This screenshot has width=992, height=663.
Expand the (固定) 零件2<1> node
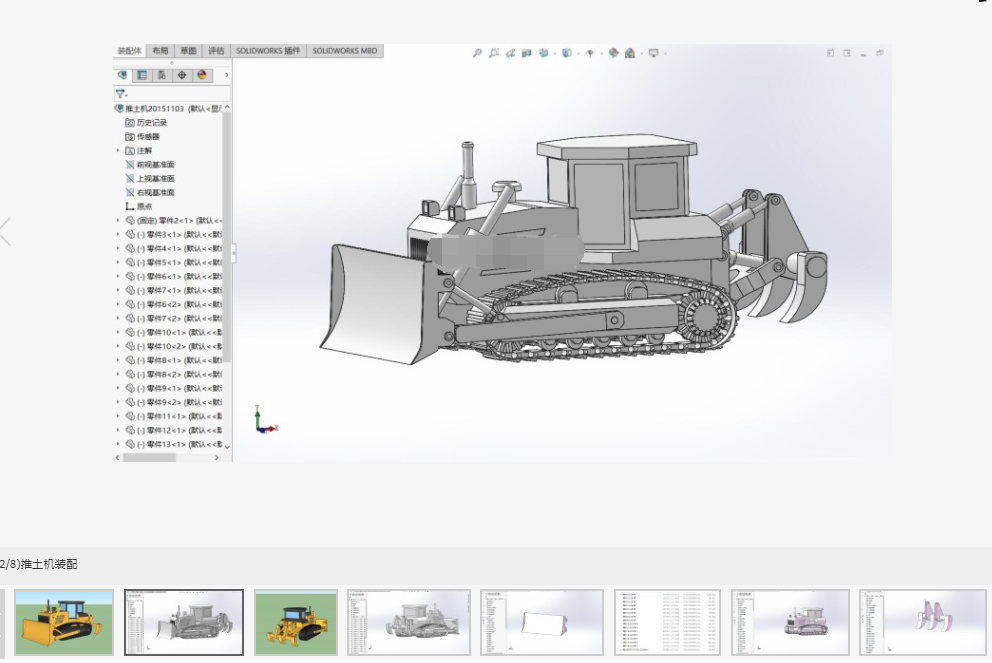pyautogui.click(x=118, y=221)
